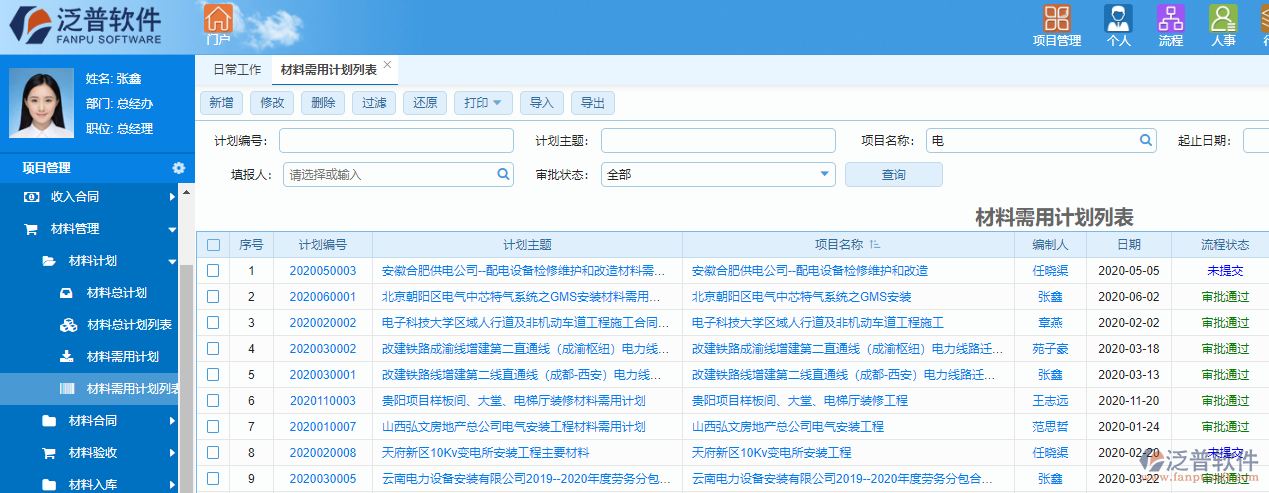Check the box for row 3 (2020020002)
Screen dimensions: 1269x493
coord(213,323)
